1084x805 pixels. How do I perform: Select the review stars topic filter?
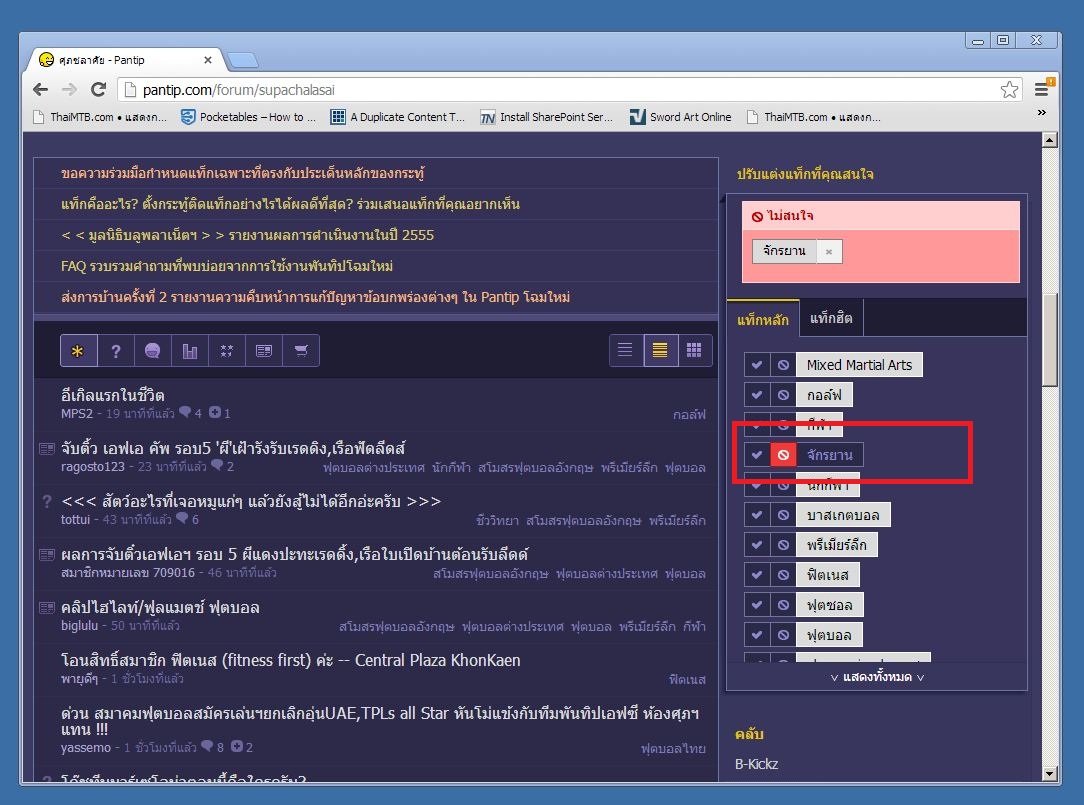point(227,351)
